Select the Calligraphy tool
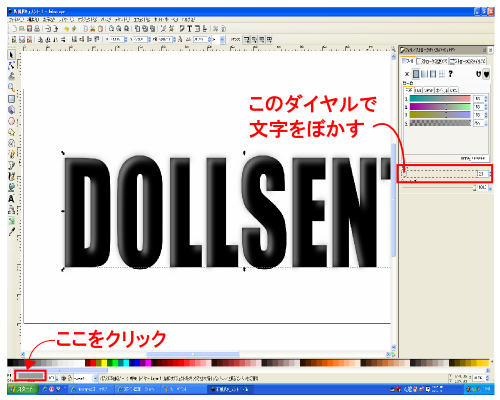The width and height of the screenshot is (500, 400). [x=11, y=176]
